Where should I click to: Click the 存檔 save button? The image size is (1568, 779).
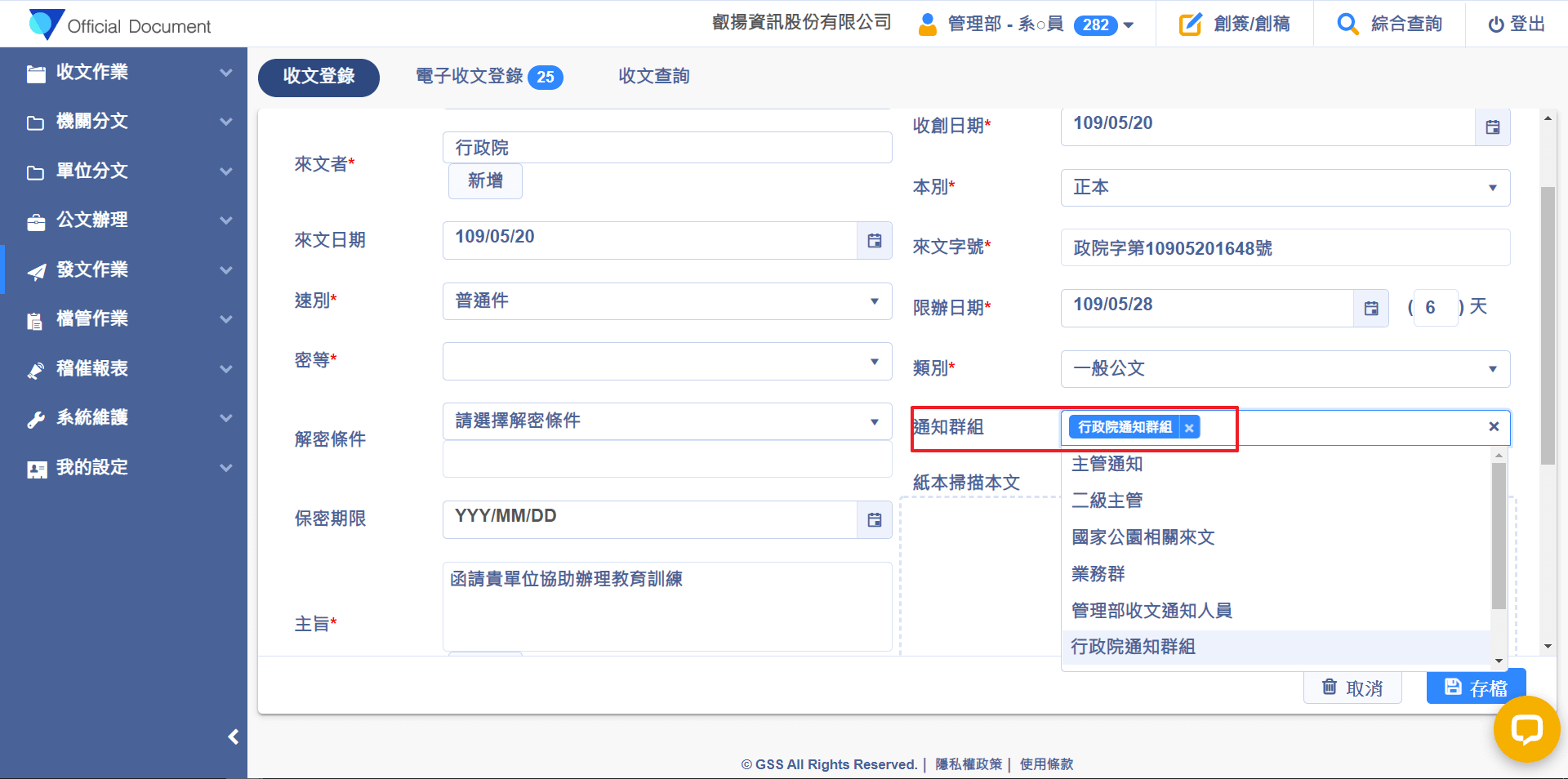click(1475, 688)
